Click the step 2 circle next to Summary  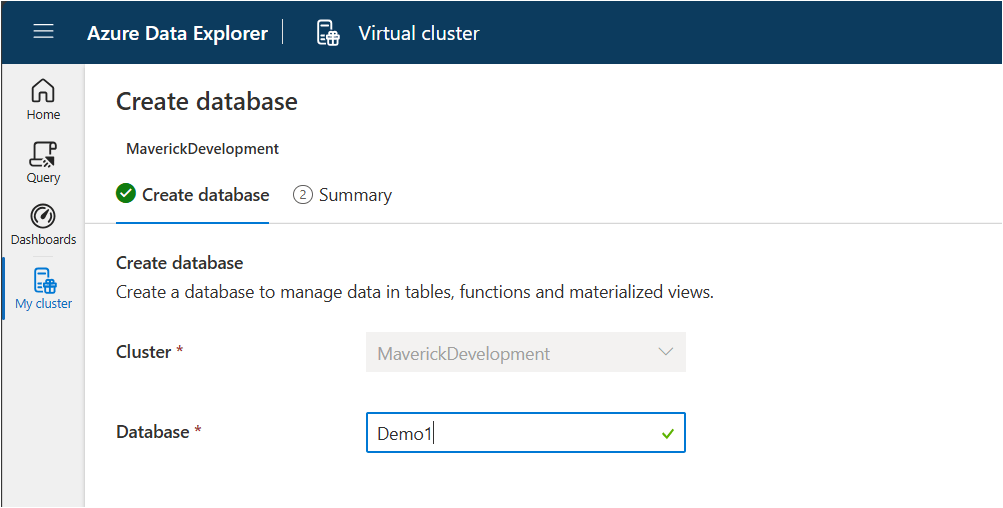(x=302, y=195)
